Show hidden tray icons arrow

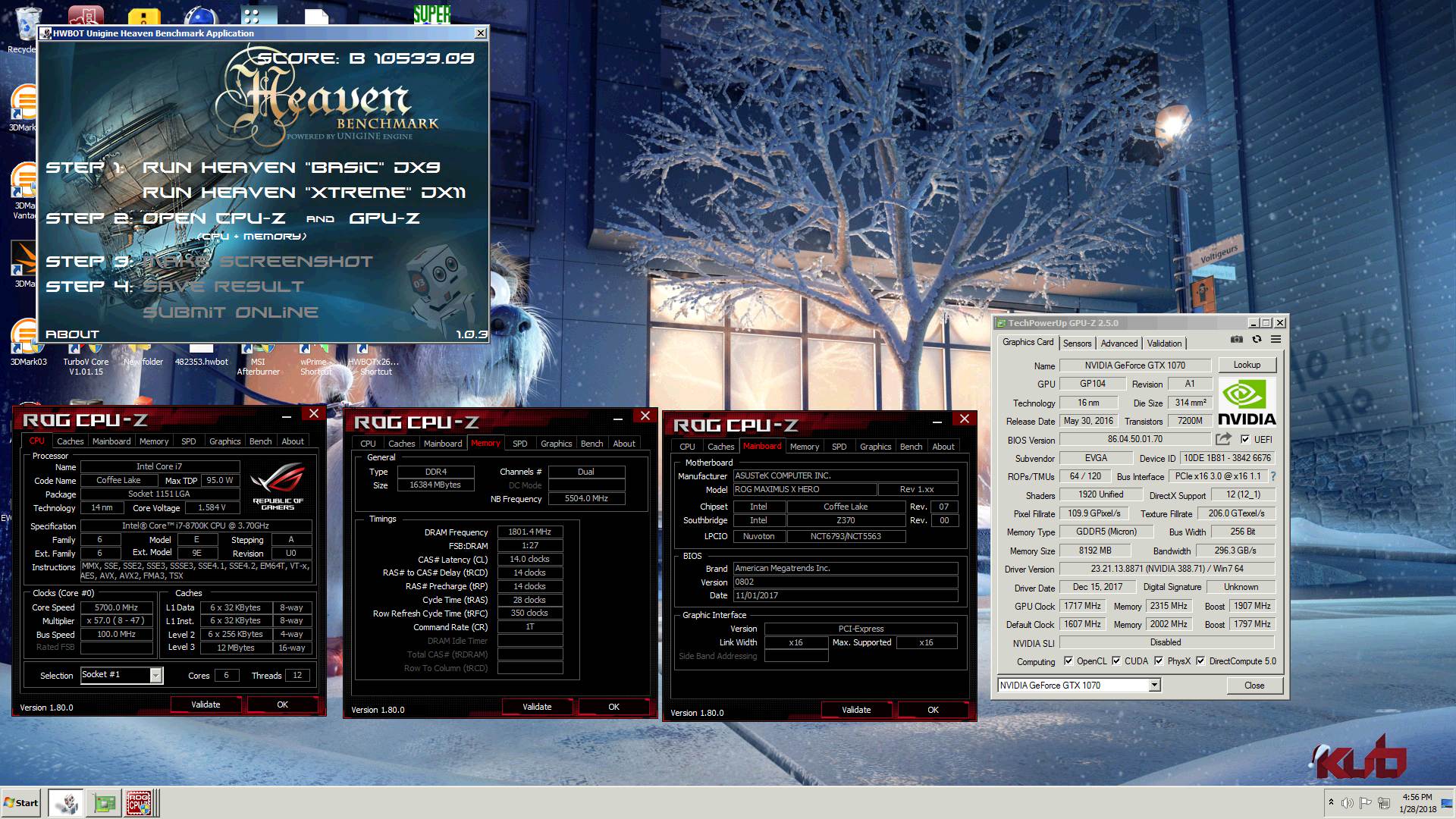1331,802
